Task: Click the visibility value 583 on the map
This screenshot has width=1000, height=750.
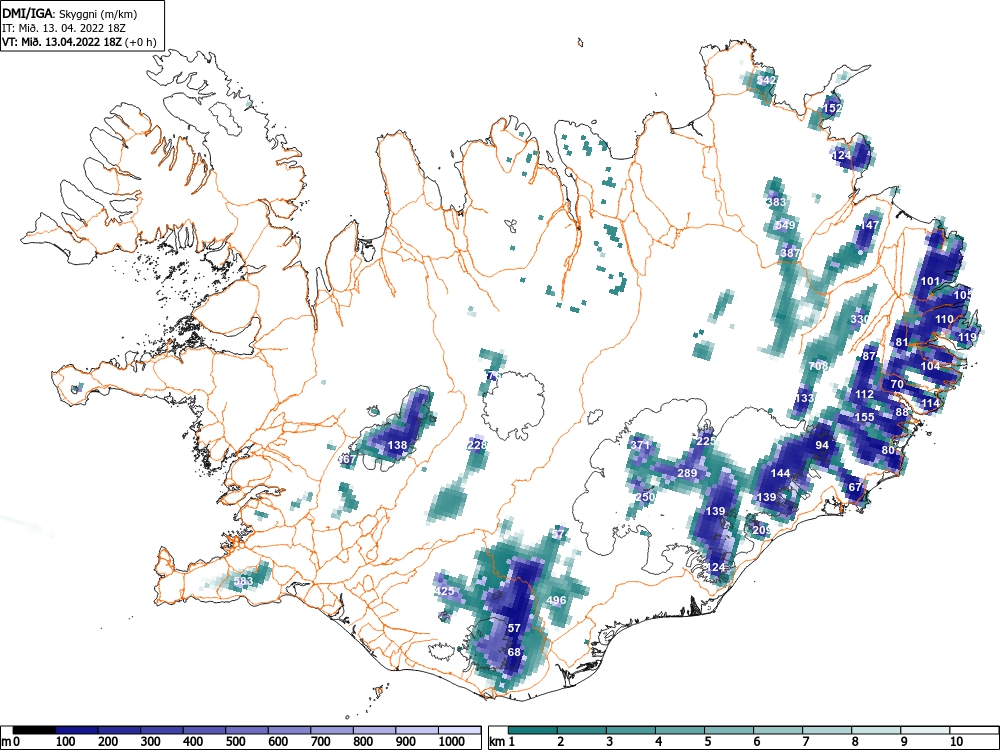Action: point(243,581)
